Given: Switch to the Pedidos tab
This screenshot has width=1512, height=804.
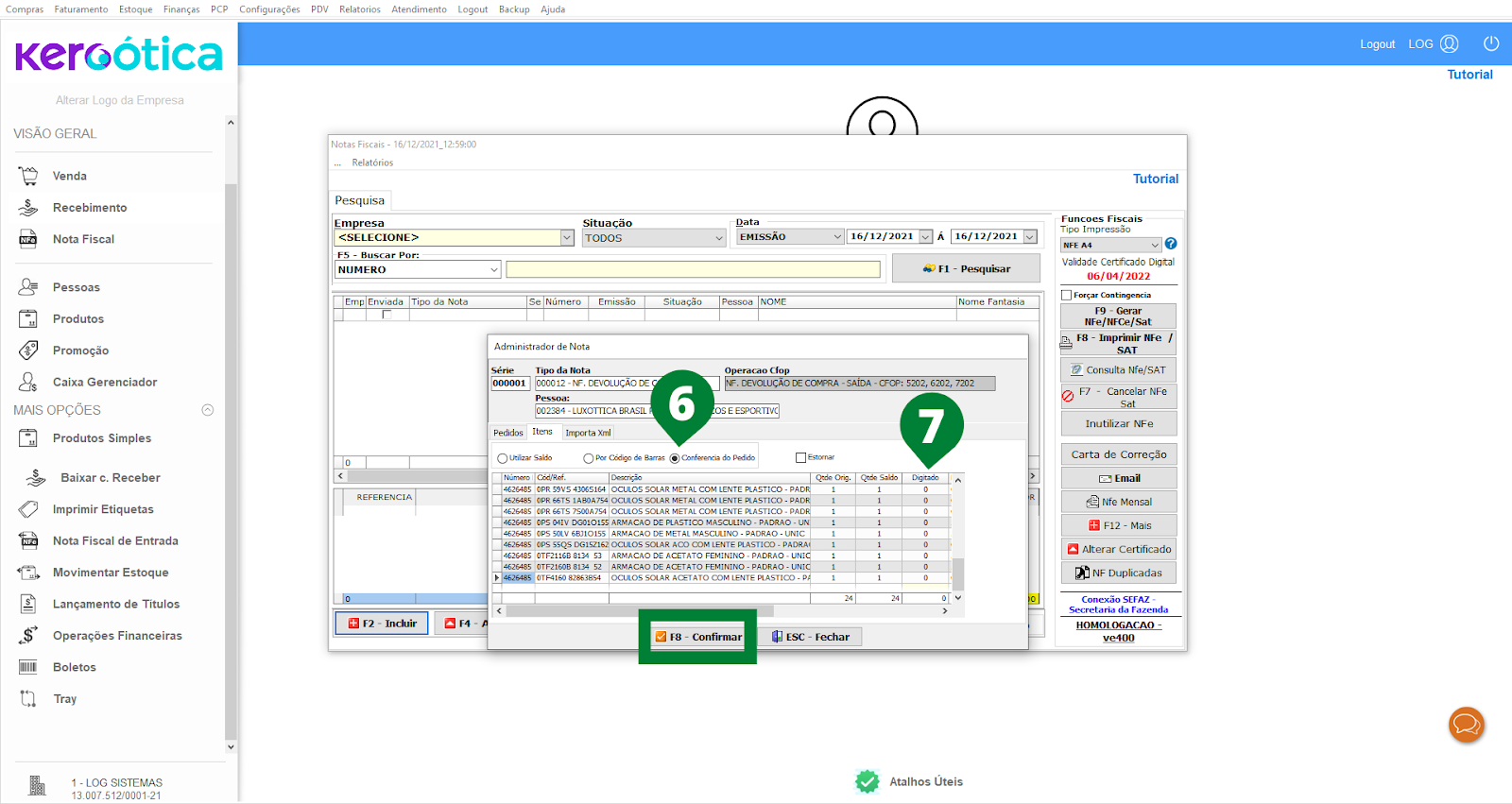Looking at the screenshot, I should tap(508, 433).
